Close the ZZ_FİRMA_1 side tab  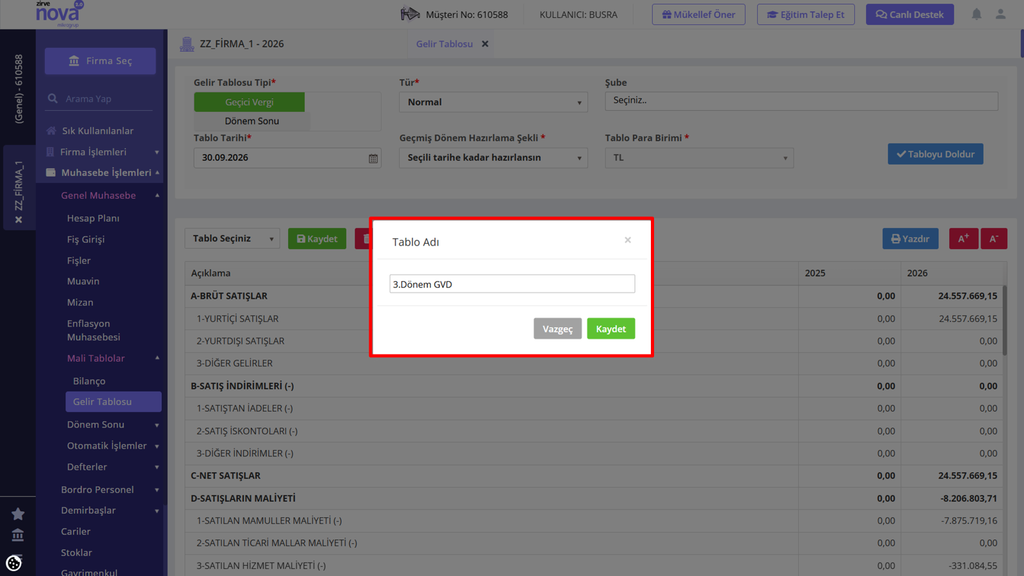pos(18,219)
